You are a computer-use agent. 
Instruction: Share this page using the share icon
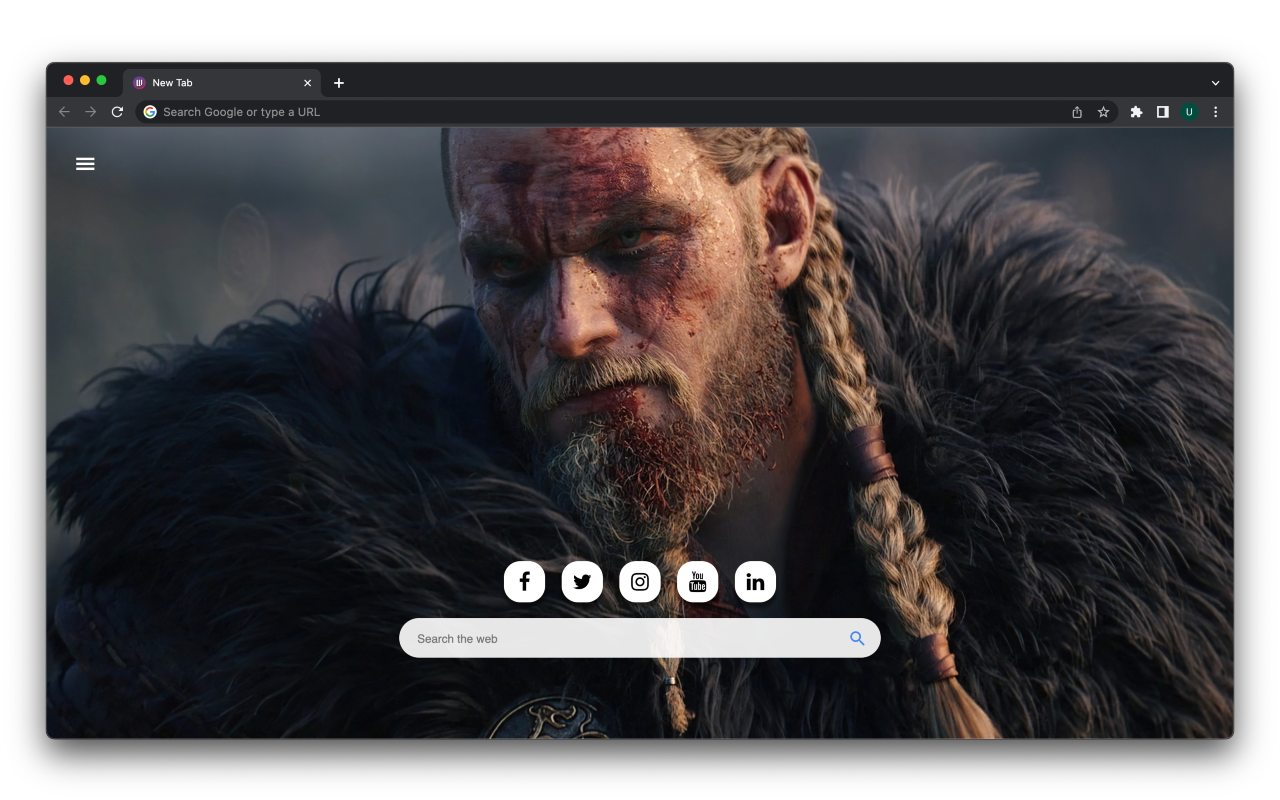coord(1077,112)
